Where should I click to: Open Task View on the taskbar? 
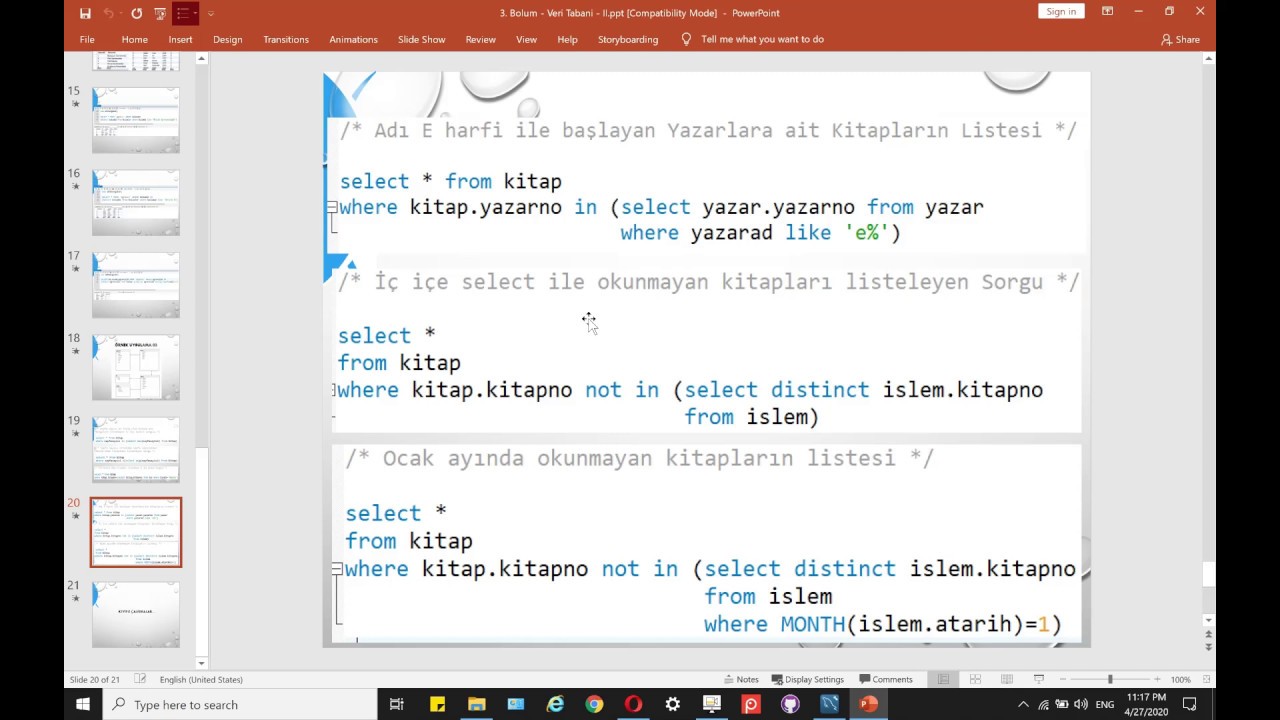(x=397, y=705)
